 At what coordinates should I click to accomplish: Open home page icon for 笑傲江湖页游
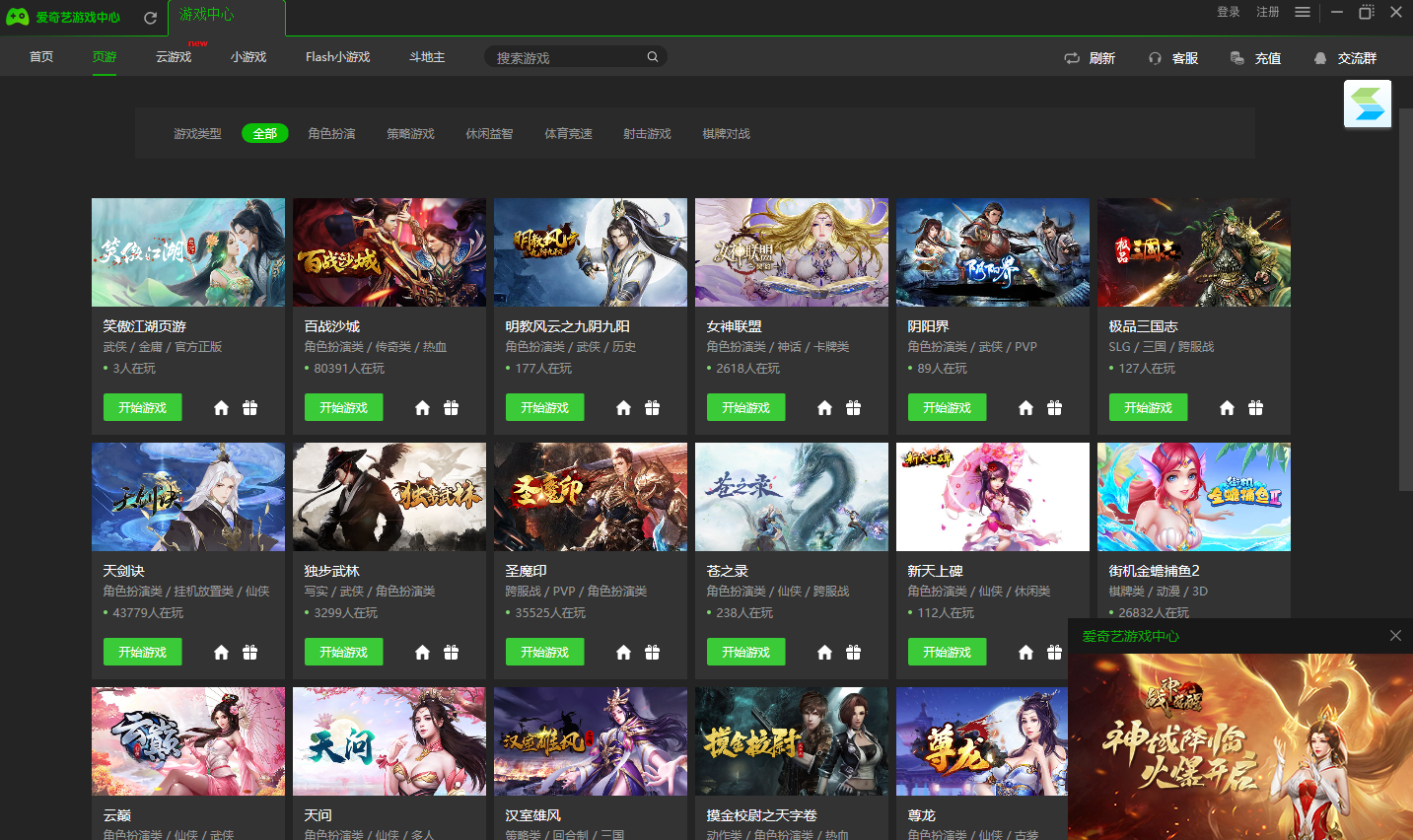221,407
